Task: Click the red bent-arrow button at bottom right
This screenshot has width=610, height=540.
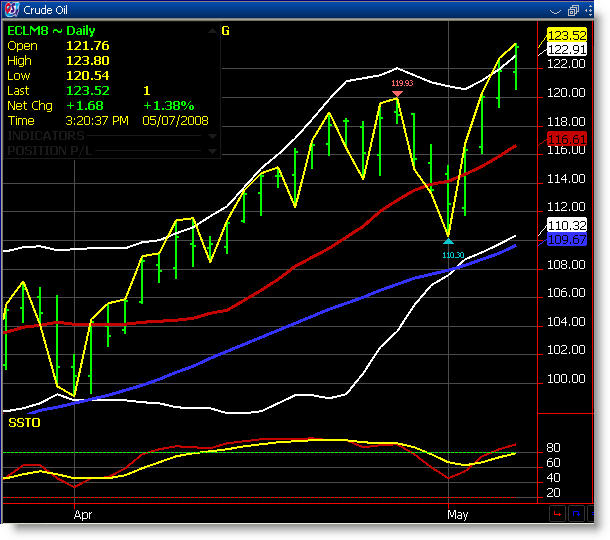Action: [557, 514]
